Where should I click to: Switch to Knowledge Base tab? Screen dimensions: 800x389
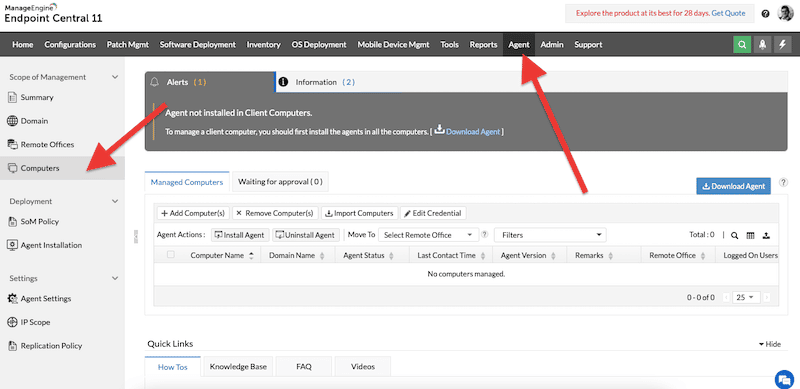[238, 367]
